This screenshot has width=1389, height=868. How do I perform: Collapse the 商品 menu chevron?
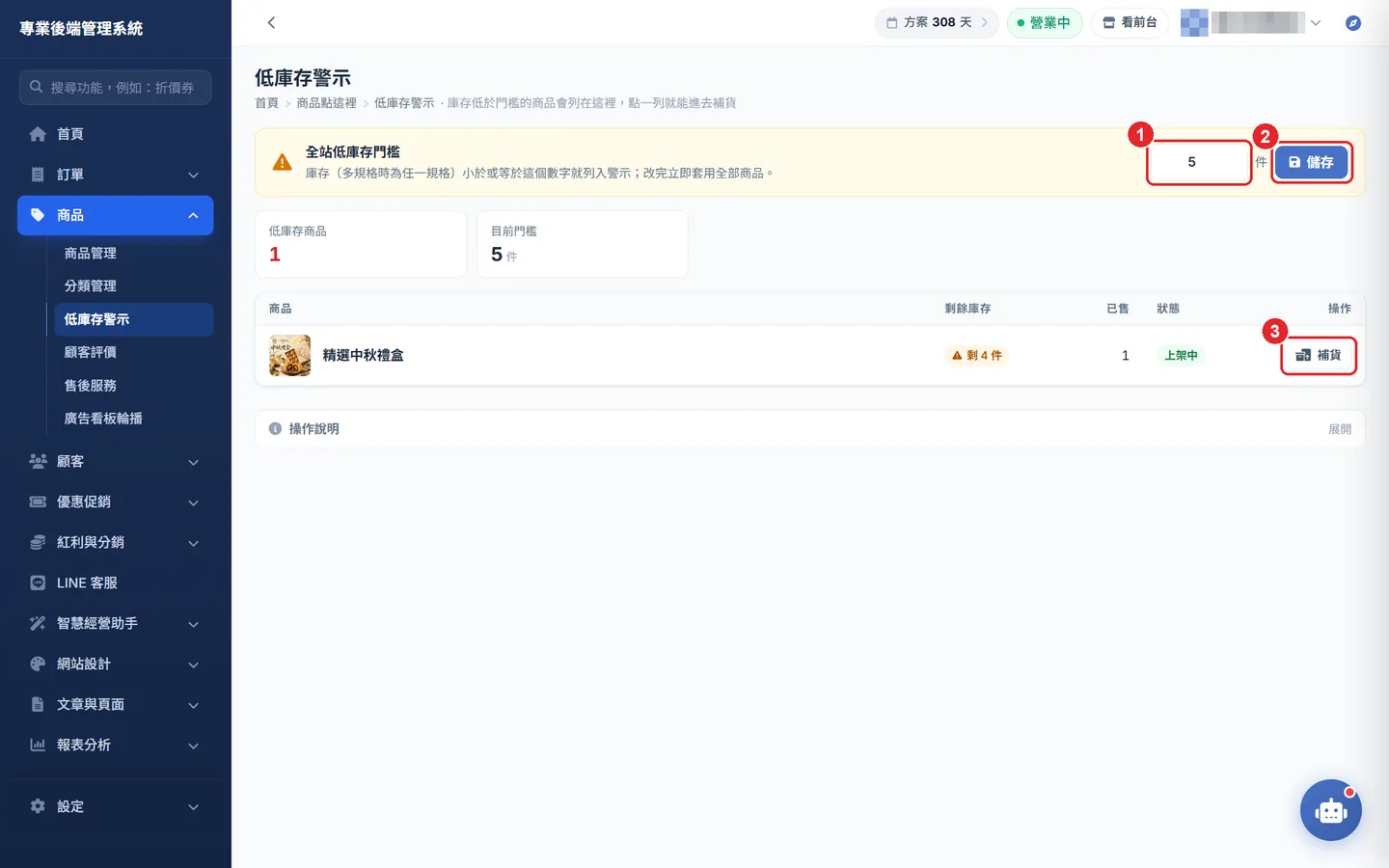193,215
